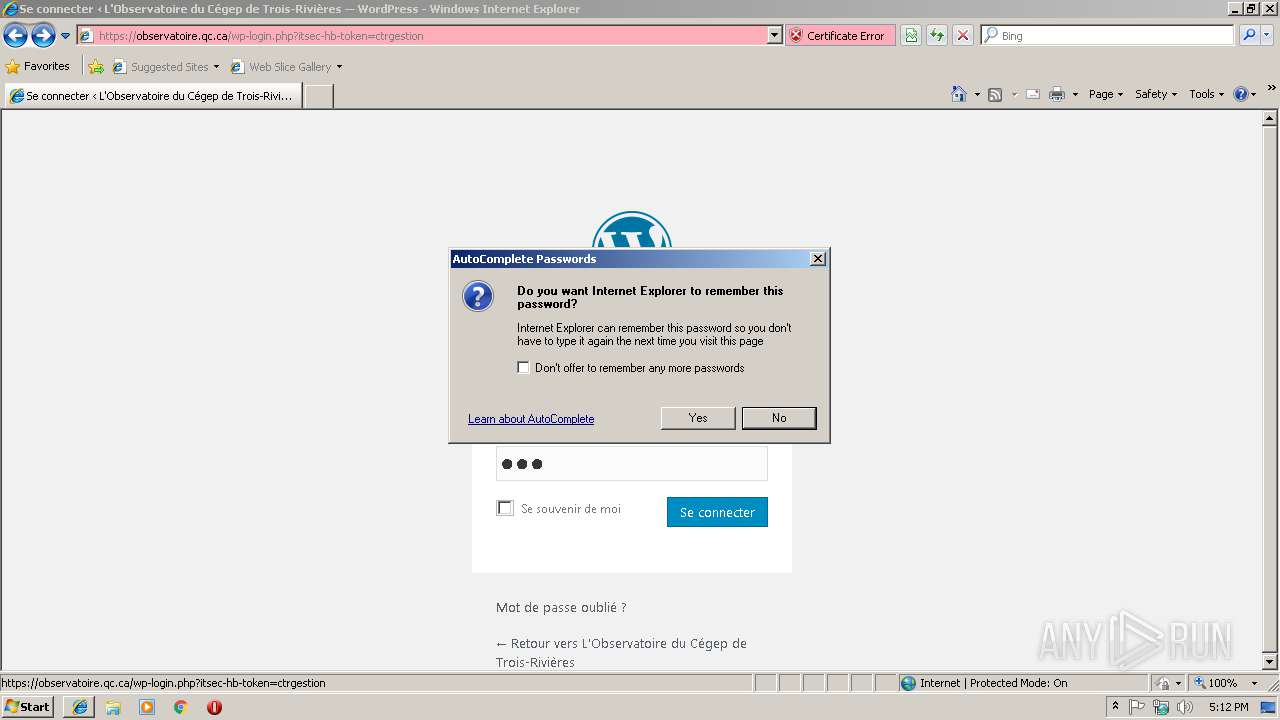Open the zoom level 100% dropdown
Viewport: 1280px width, 720px height.
[1254, 683]
